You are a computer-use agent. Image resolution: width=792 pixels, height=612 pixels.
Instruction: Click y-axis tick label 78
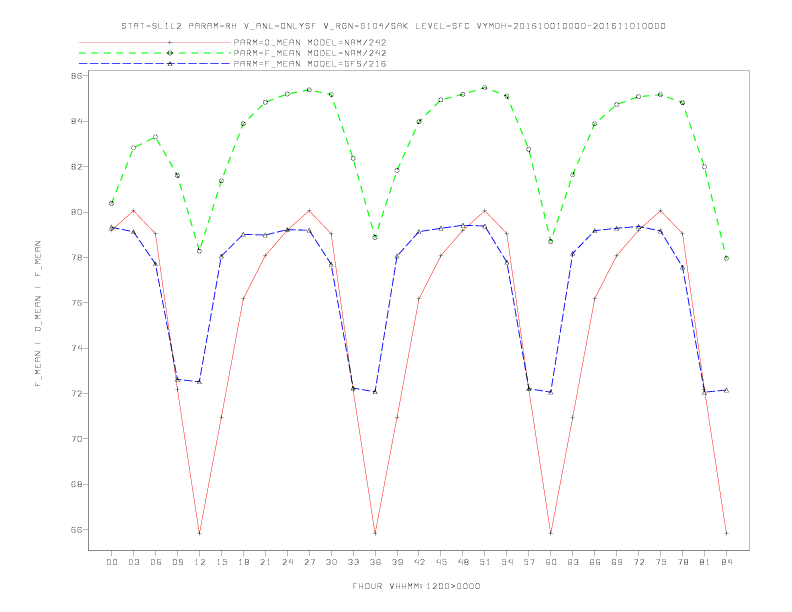(x=77, y=258)
